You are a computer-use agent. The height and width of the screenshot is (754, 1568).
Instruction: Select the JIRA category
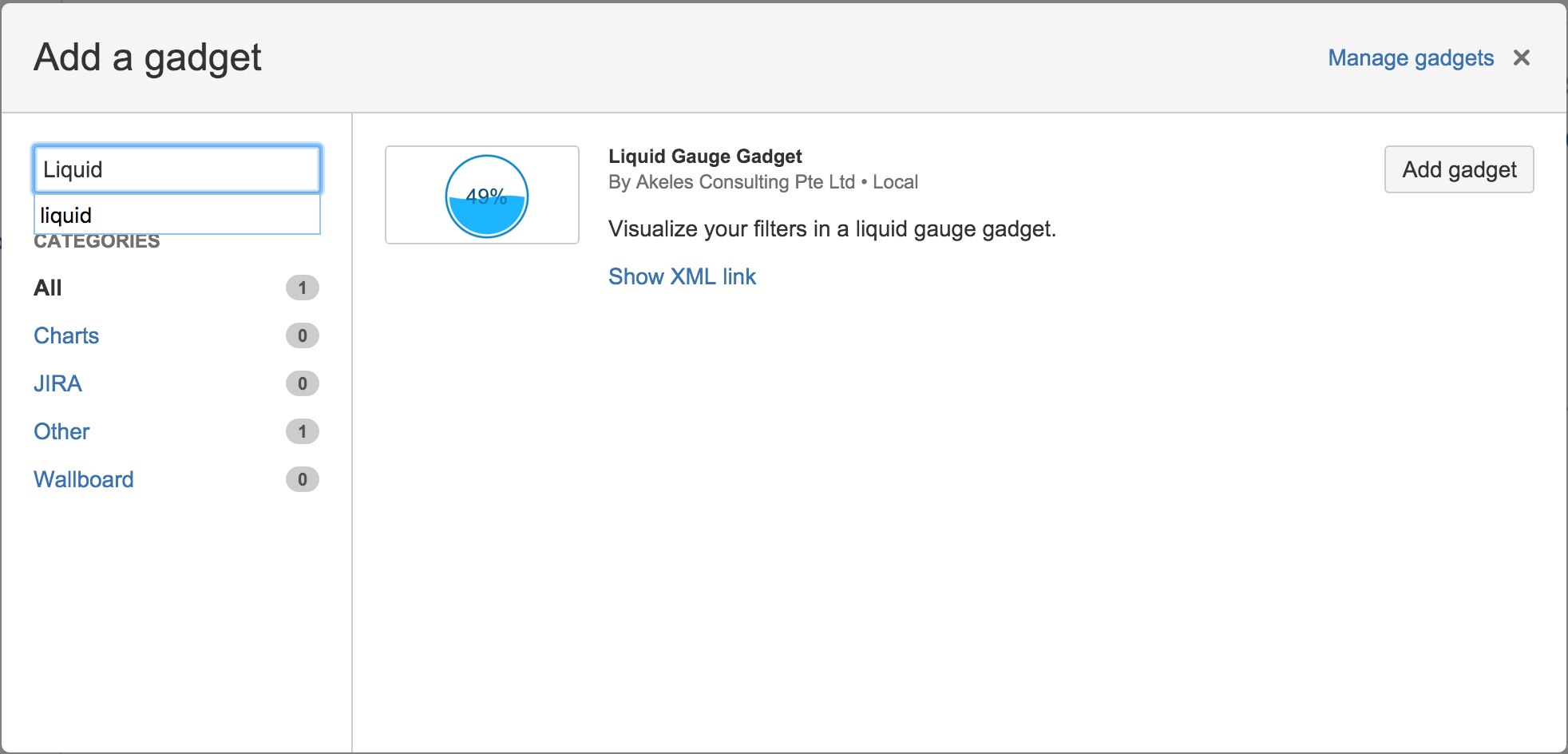[x=57, y=383]
